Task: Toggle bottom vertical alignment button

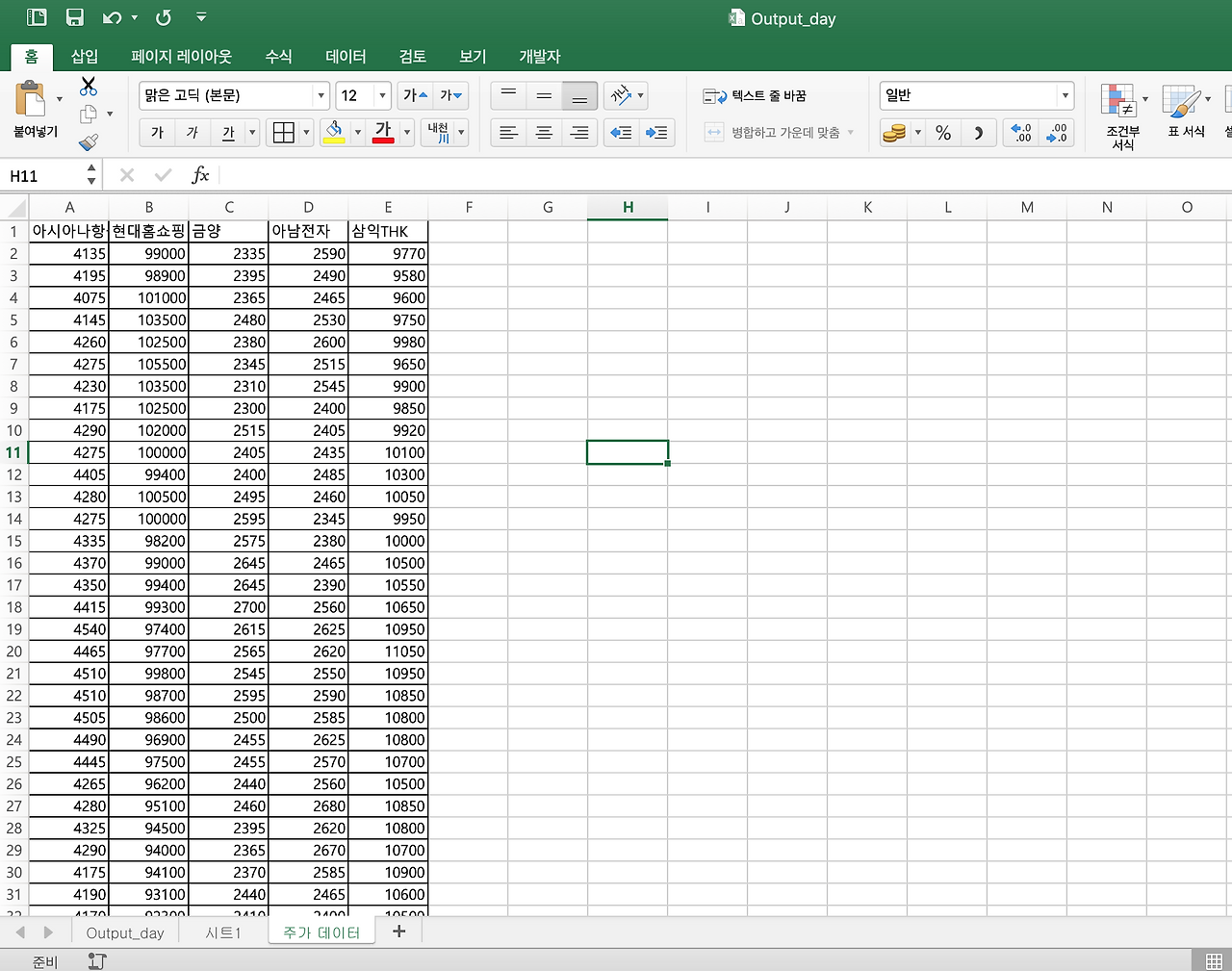Action: click(579, 95)
